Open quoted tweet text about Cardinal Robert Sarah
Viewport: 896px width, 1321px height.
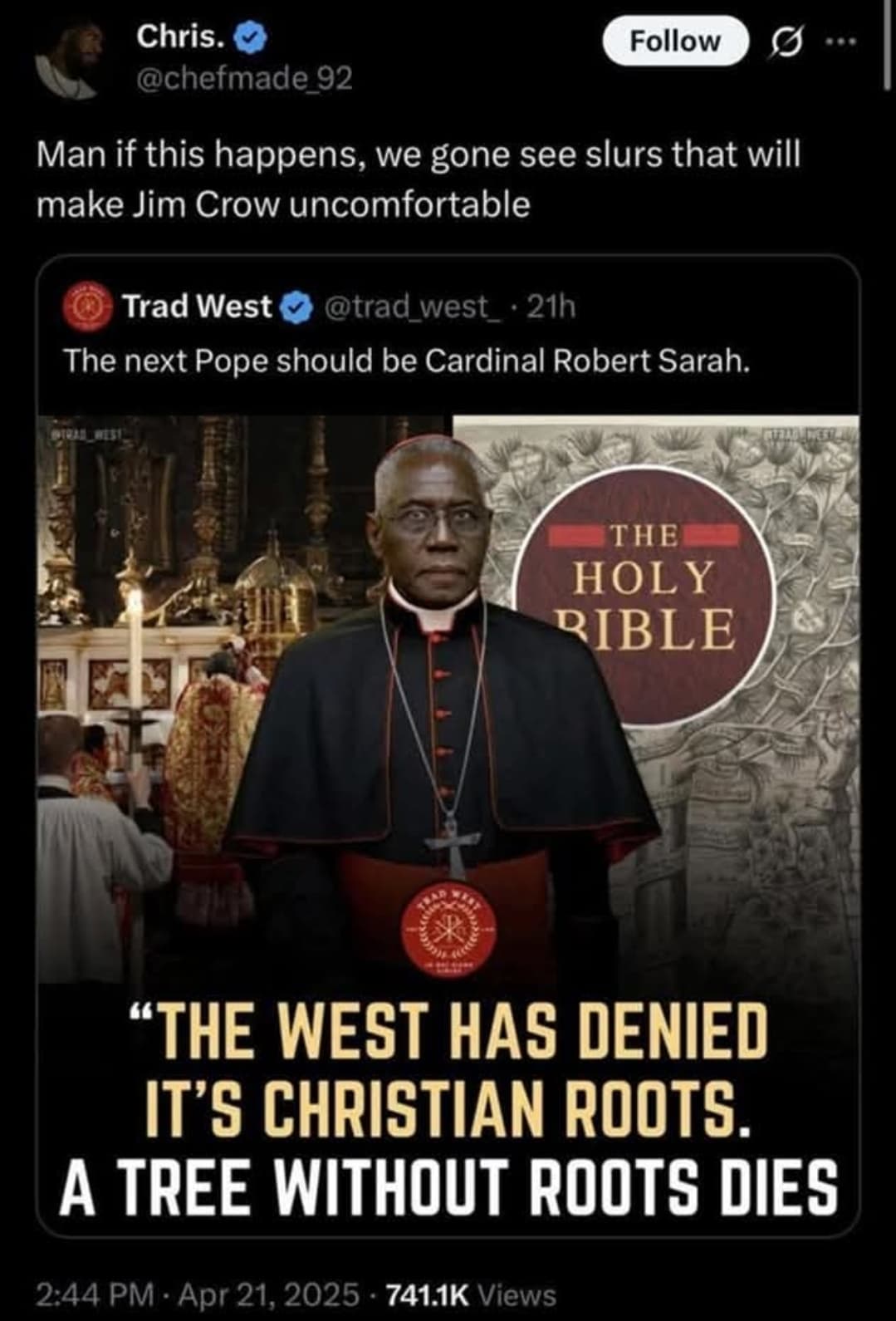click(407, 361)
